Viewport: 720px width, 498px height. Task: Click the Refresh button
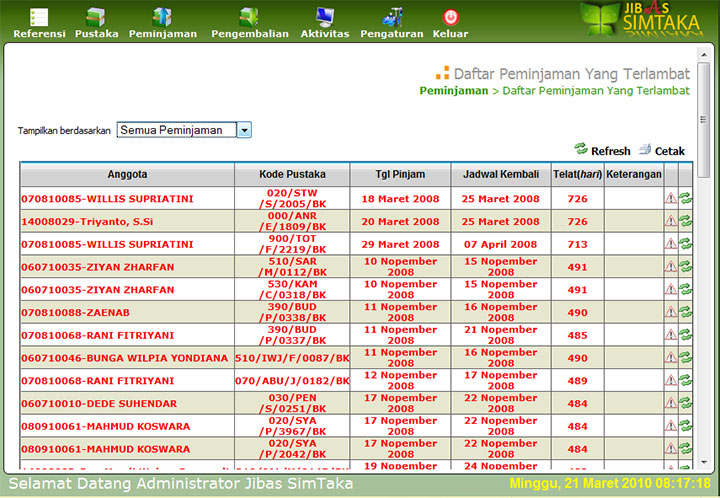point(602,150)
